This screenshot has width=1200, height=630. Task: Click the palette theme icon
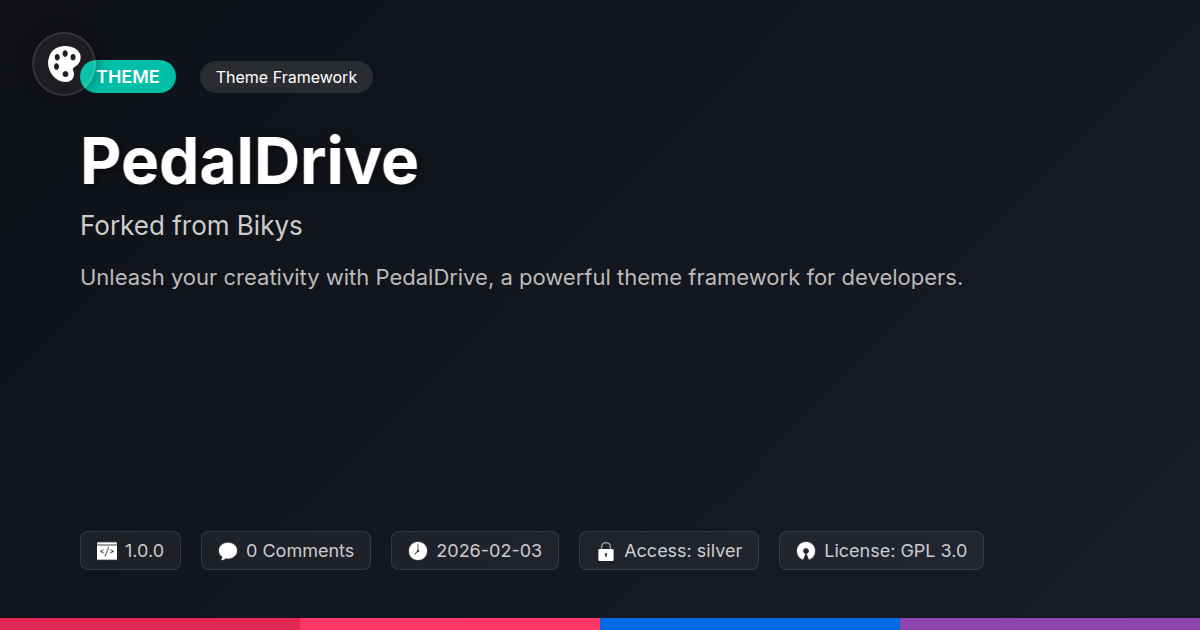64,64
